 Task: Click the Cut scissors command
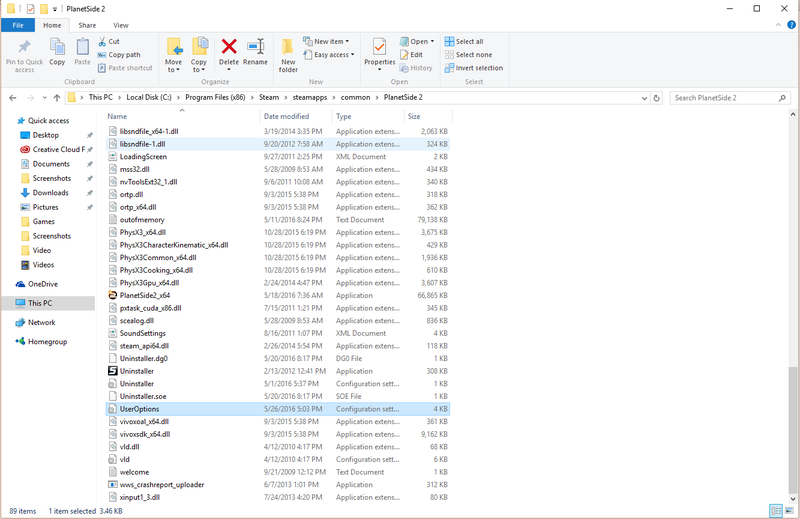click(109, 41)
